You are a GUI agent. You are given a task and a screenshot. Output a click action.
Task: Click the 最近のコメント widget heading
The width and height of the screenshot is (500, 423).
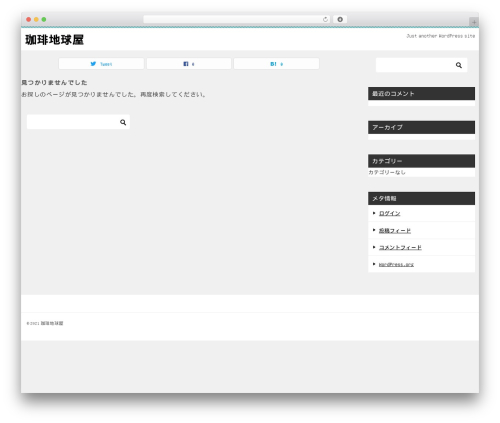click(x=421, y=94)
